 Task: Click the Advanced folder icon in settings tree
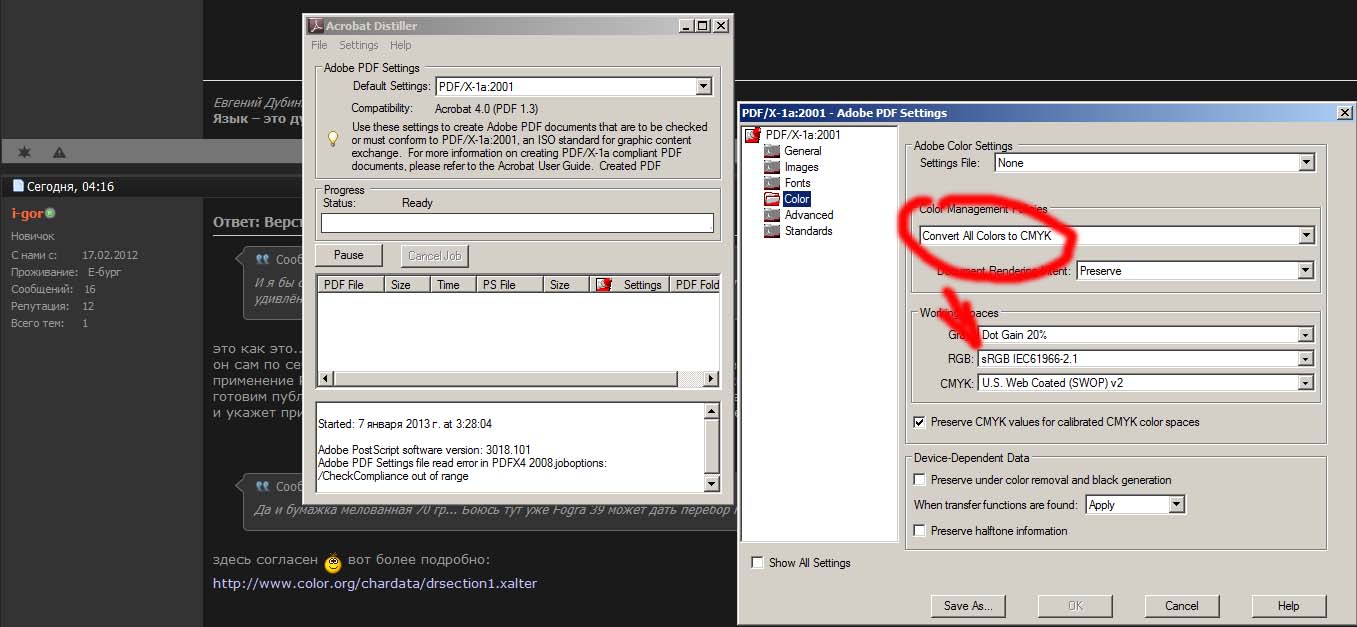click(x=771, y=215)
